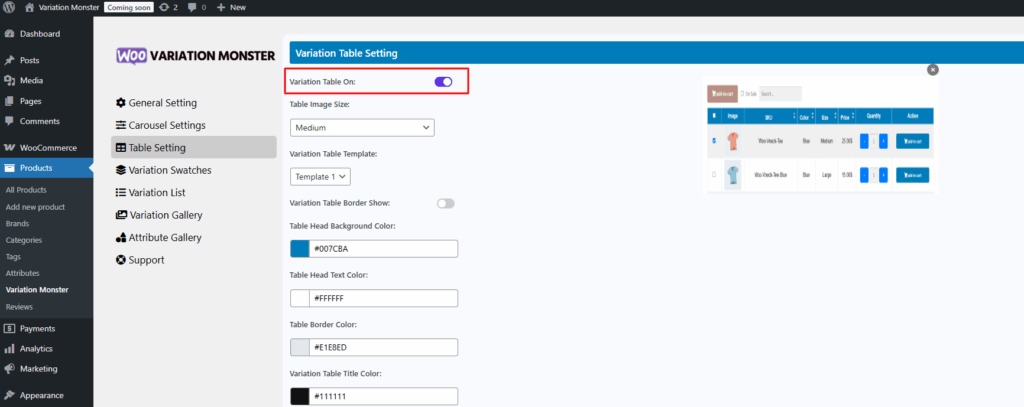This screenshot has height=407, width=1024.
Task: Click the #E1E8ED hex input field
Action: click(x=383, y=347)
